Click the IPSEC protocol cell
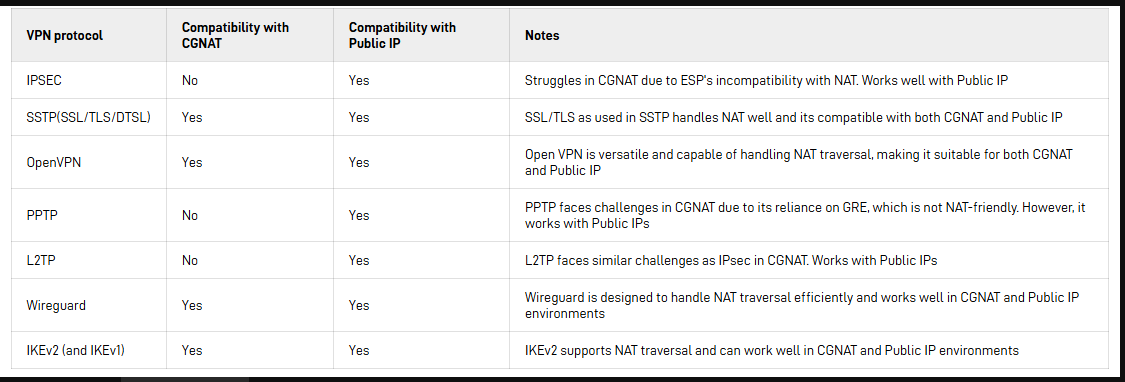This screenshot has width=1125, height=382. [44, 80]
